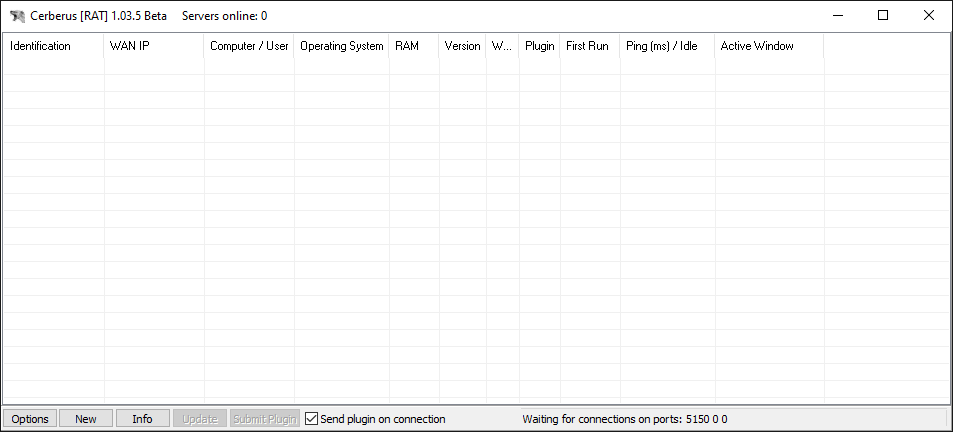Sort by the Identification column header

click(54, 46)
